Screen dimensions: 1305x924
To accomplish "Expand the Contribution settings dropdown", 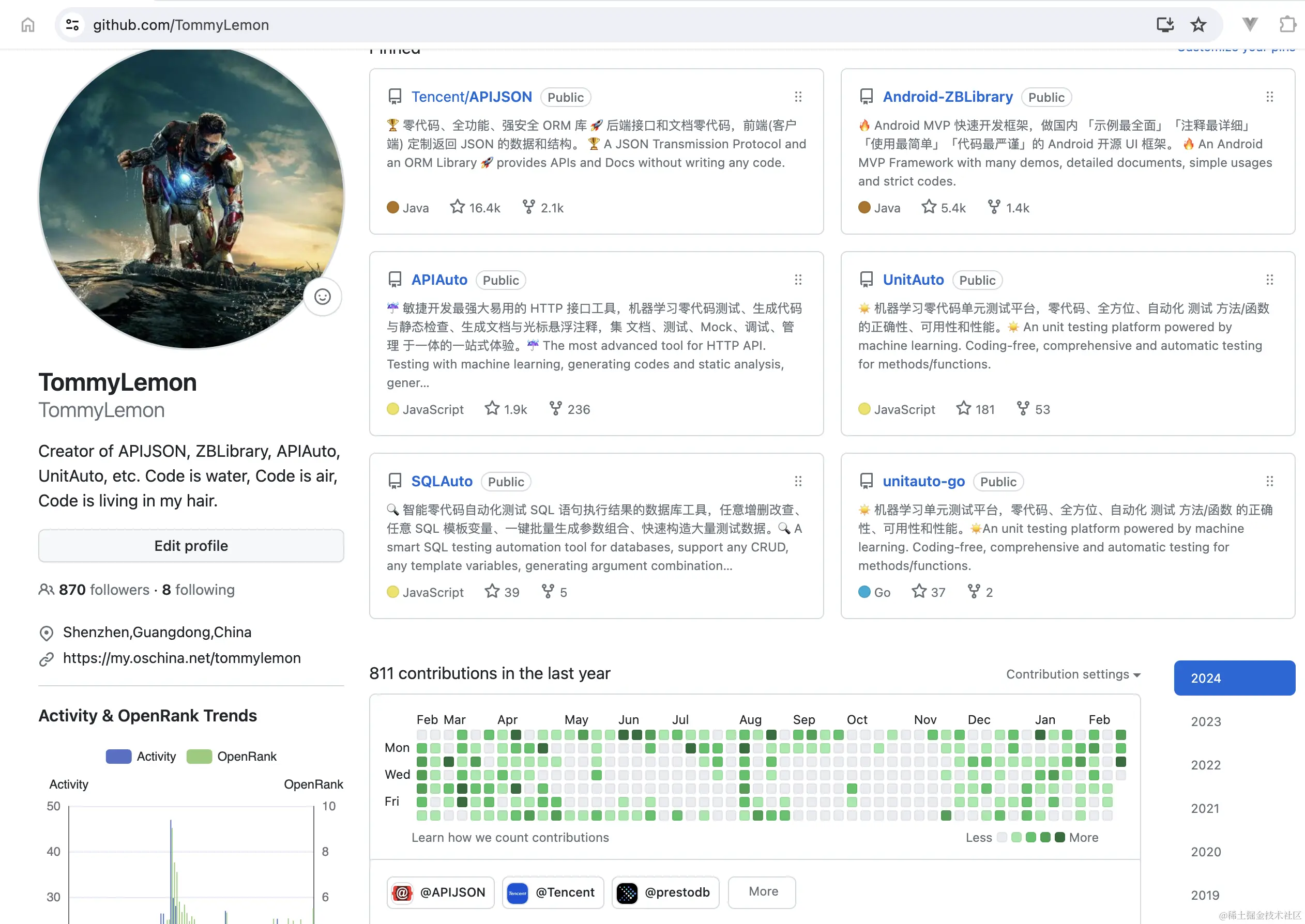I will pyautogui.click(x=1073, y=674).
